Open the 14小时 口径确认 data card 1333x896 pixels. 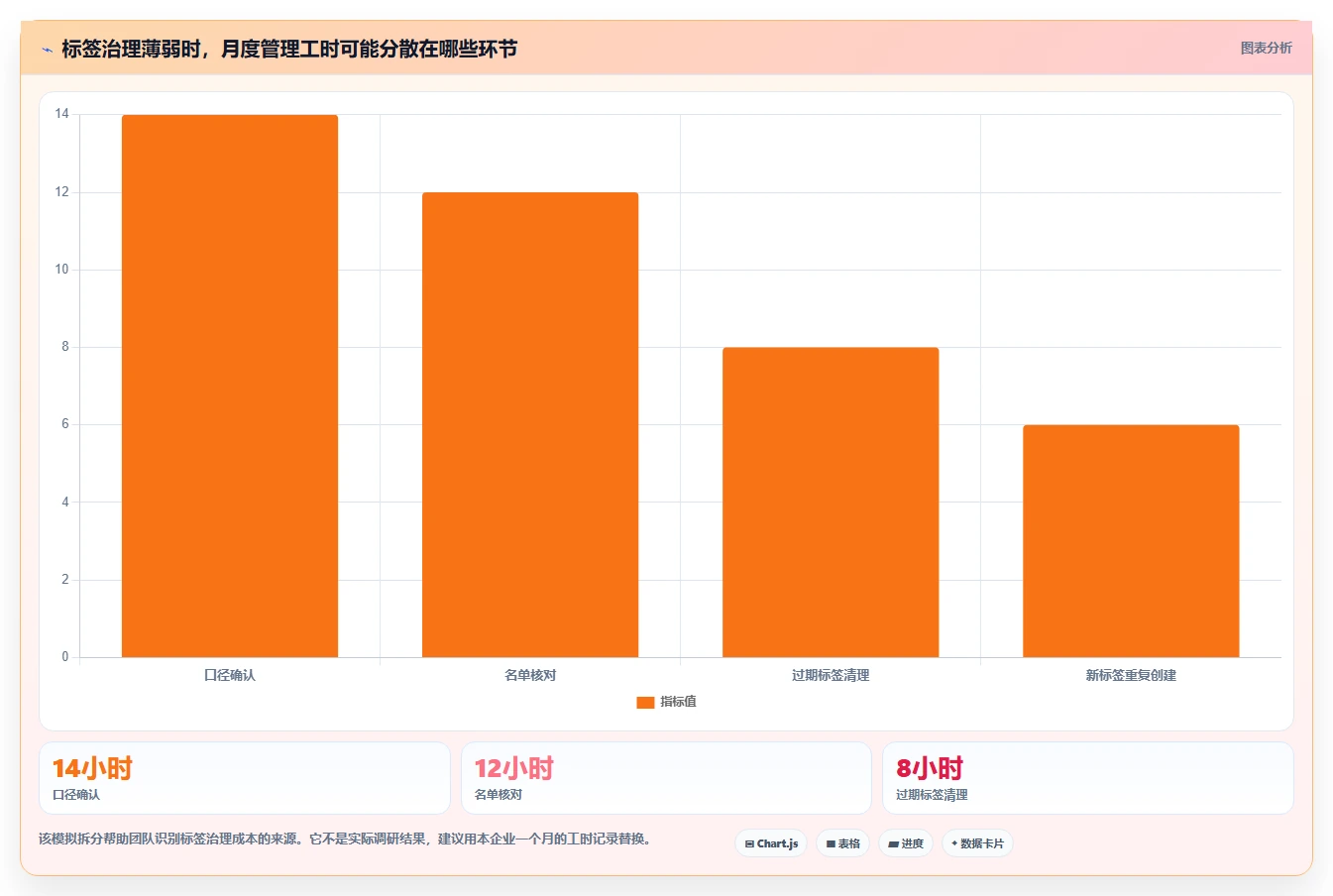[x=245, y=778]
